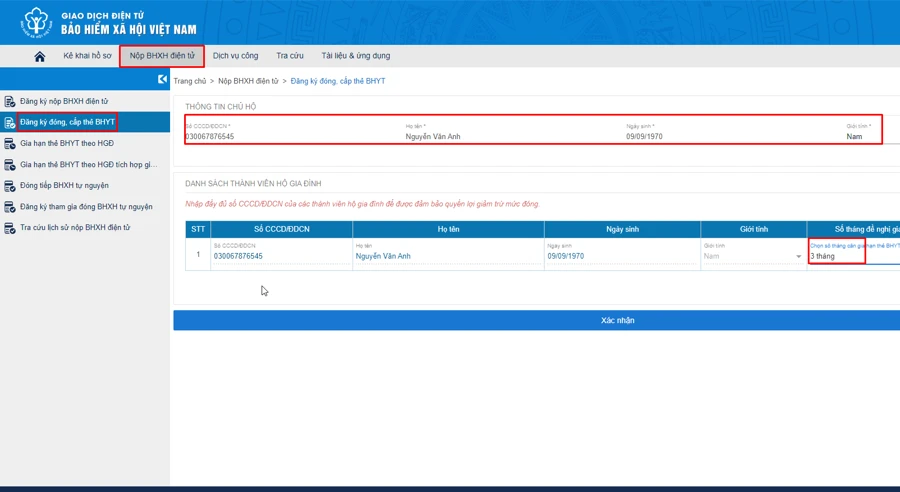Switch to Nộp BHXH điện tử tab

(x=162, y=56)
